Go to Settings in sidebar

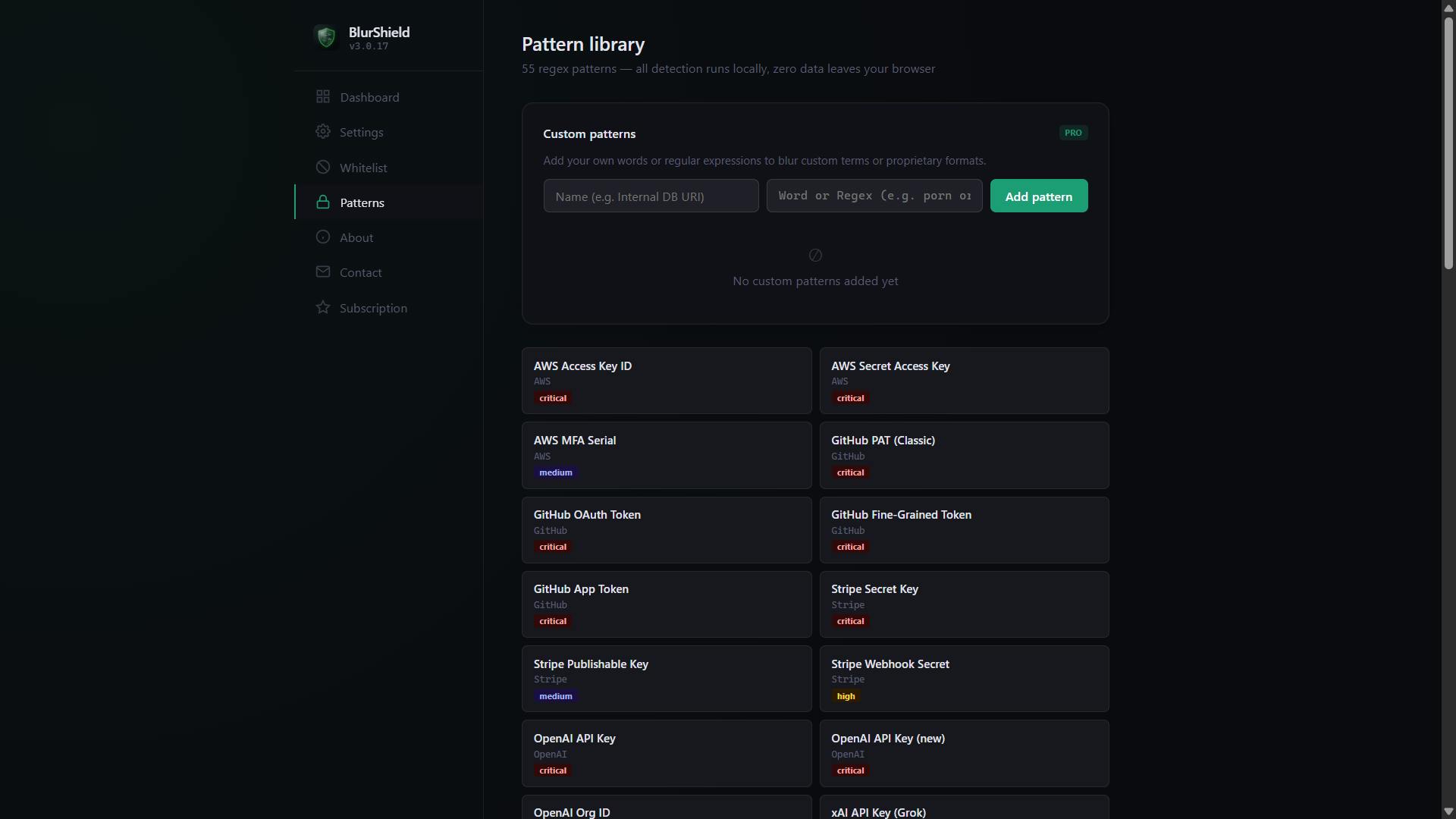click(x=389, y=132)
